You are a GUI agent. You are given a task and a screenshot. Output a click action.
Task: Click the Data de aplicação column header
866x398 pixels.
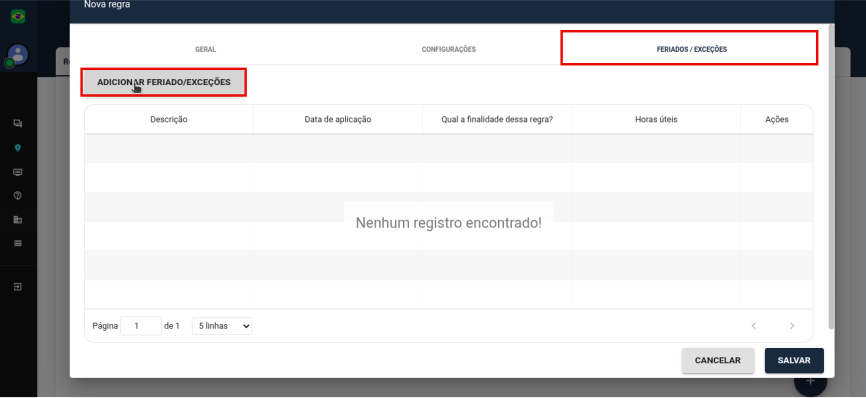coord(338,119)
